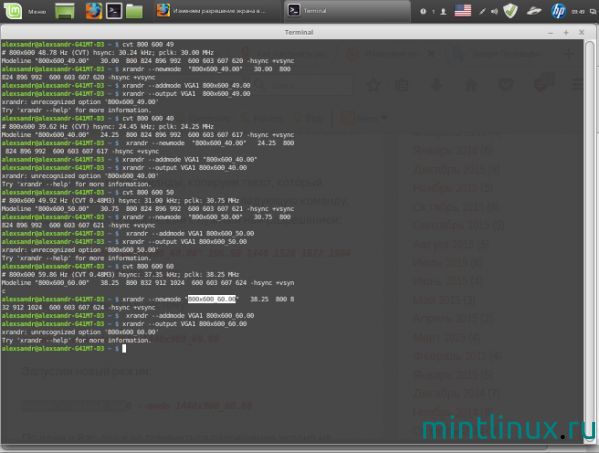Viewport: 599px width, 453px height.
Task: Click the terminal vertical scrollbar
Action: click(x=589, y=241)
